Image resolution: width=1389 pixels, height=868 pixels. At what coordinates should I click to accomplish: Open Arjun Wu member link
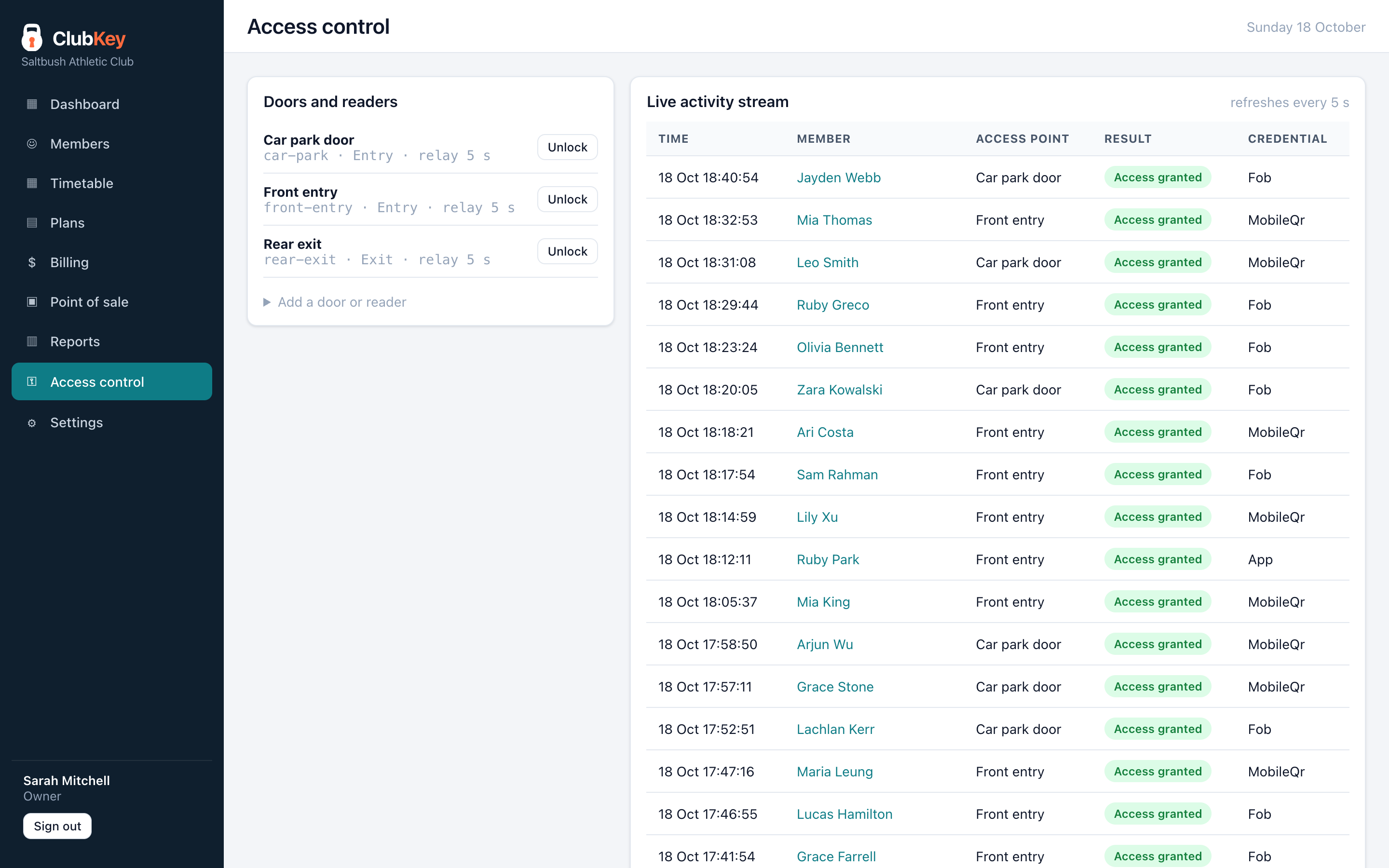pos(825,644)
